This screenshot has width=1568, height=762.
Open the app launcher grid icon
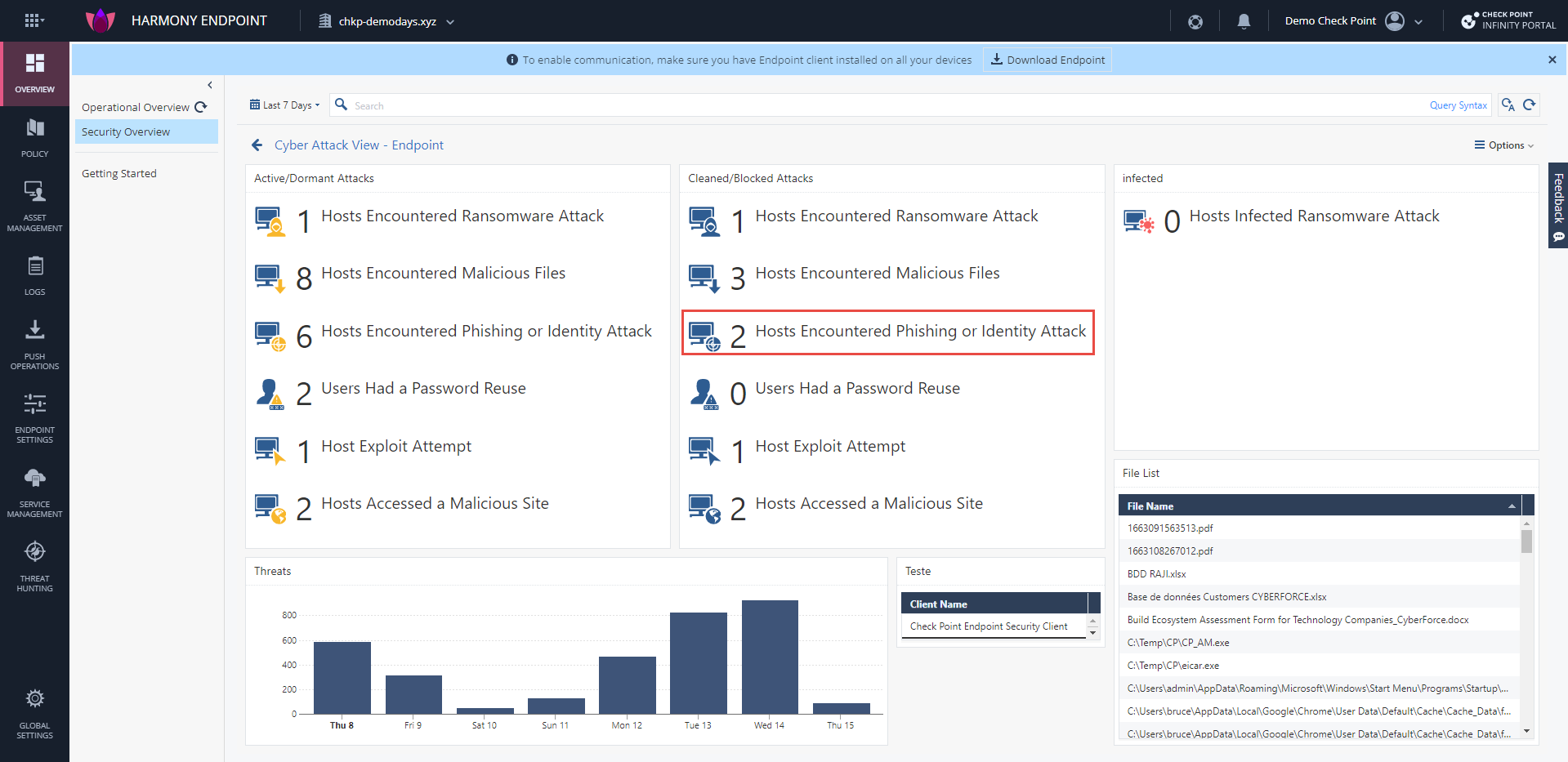click(33, 20)
